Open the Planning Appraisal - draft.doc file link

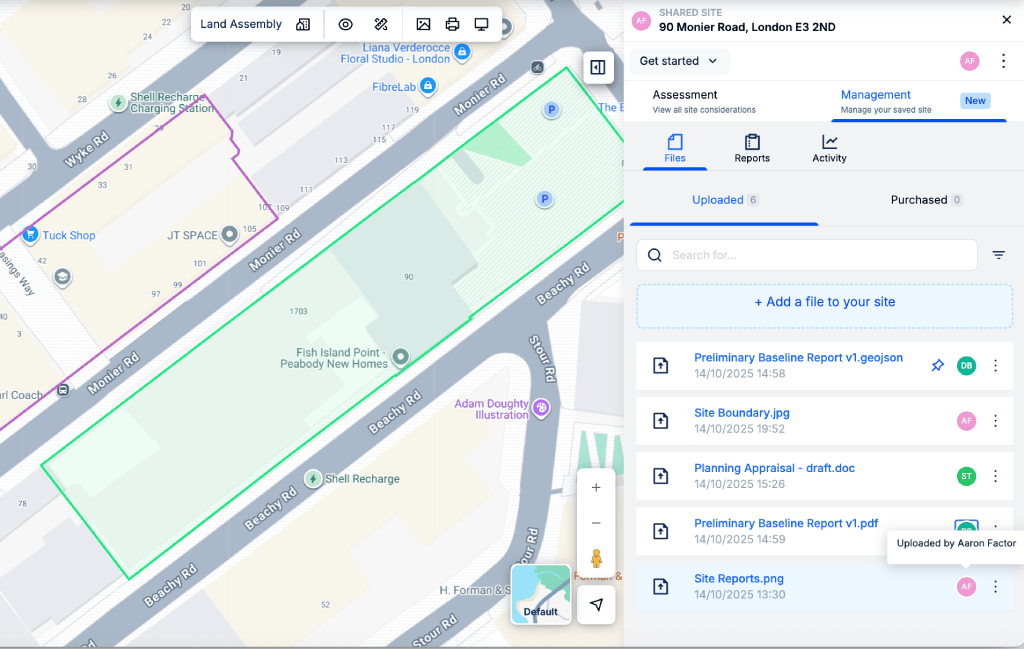[x=774, y=468]
